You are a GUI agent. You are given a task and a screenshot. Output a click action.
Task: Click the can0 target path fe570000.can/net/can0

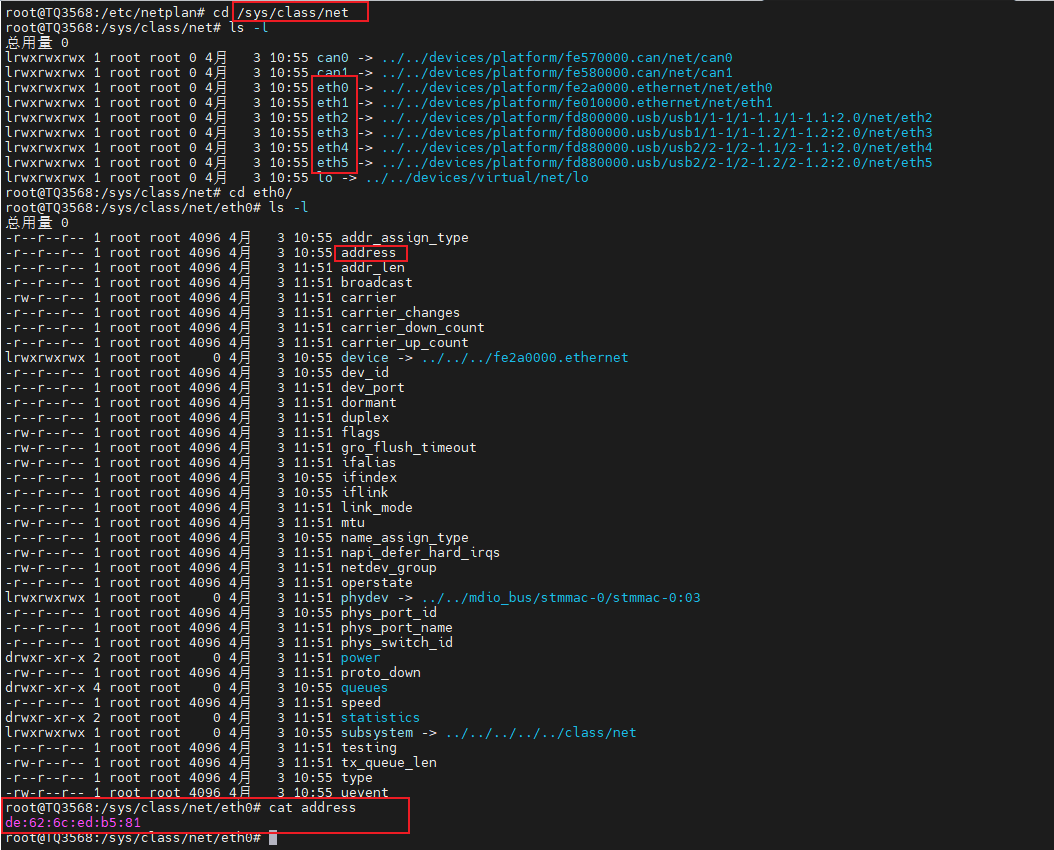[x=557, y=58]
